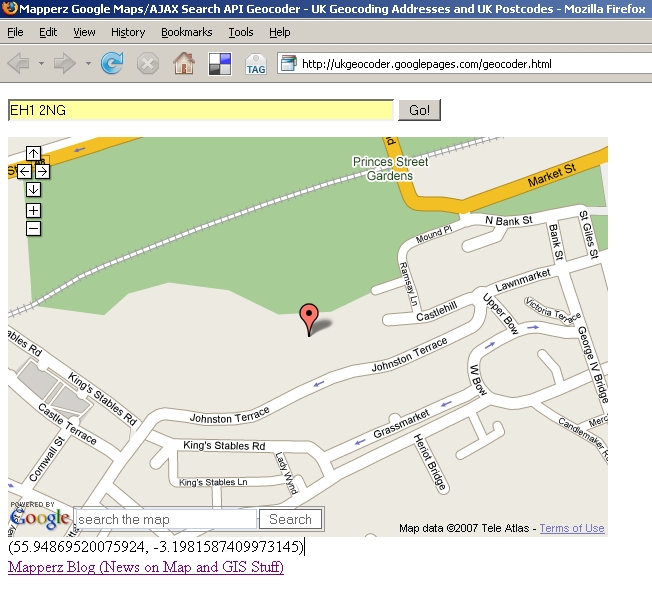Click the red map marker pin
652x591 pixels.
tap(309, 319)
